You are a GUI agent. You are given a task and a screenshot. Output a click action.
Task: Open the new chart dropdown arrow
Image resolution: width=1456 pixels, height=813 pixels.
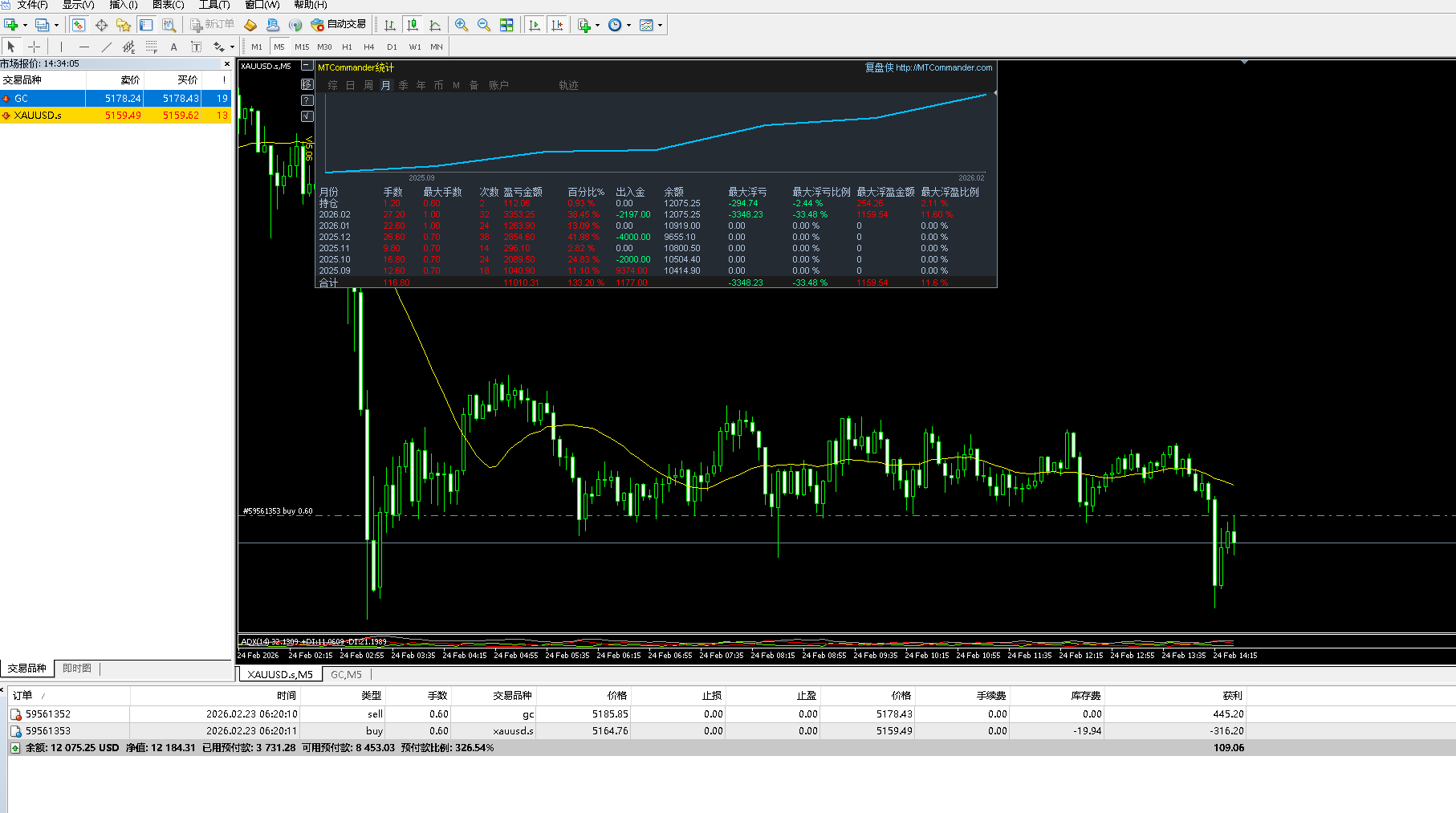(x=26, y=25)
